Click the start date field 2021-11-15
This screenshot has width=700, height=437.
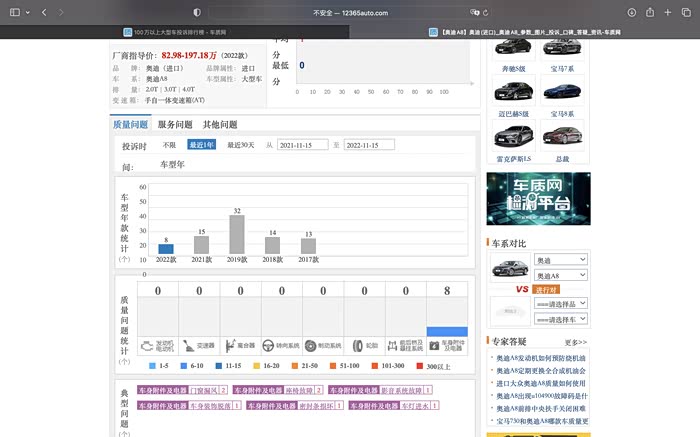click(x=301, y=145)
